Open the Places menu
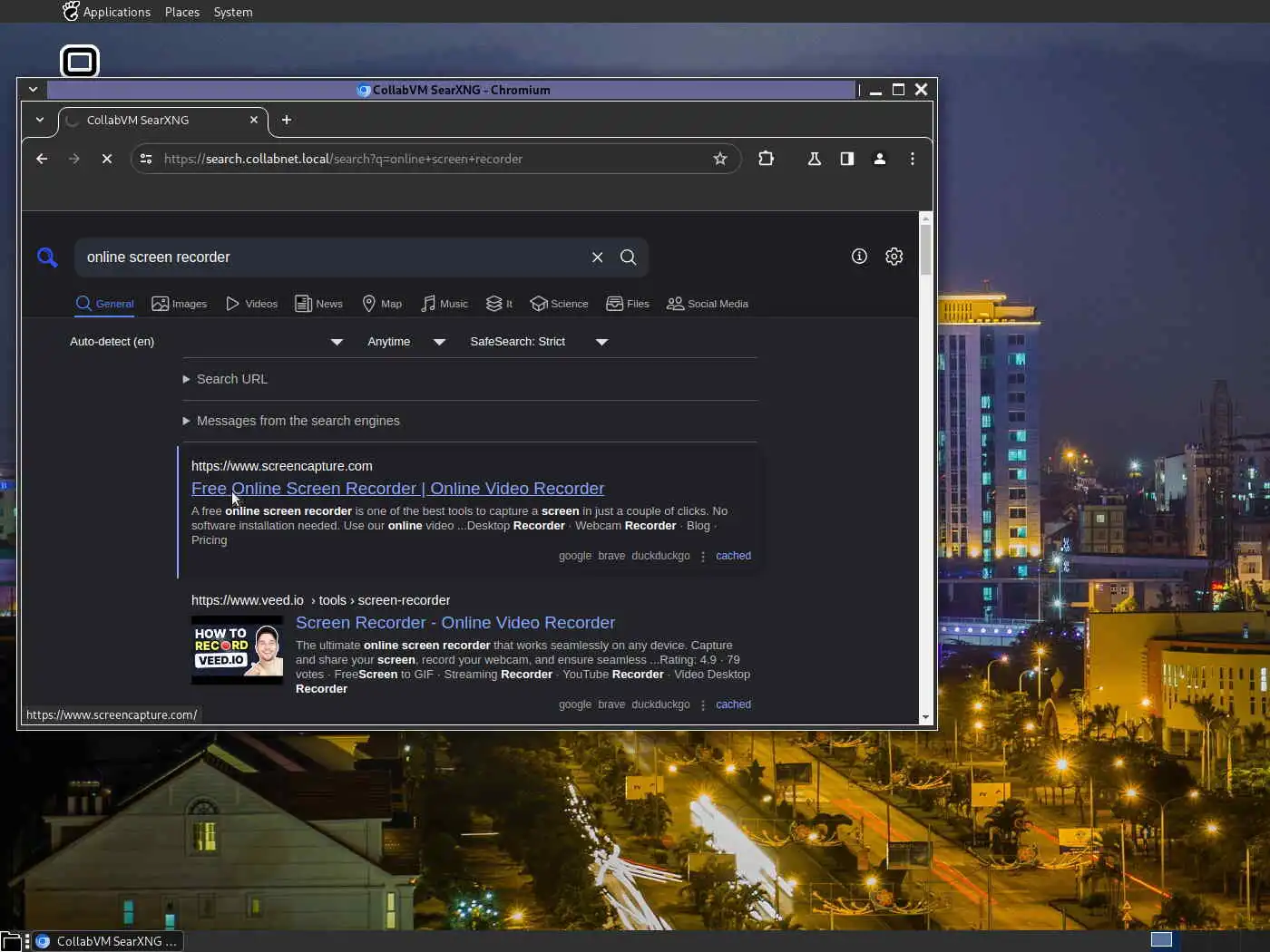The image size is (1270, 952). (182, 12)
